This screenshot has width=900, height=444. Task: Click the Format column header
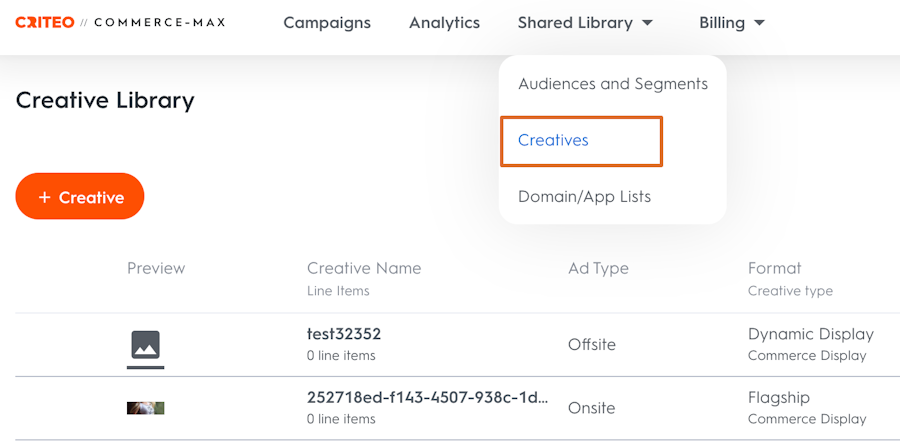774,268
